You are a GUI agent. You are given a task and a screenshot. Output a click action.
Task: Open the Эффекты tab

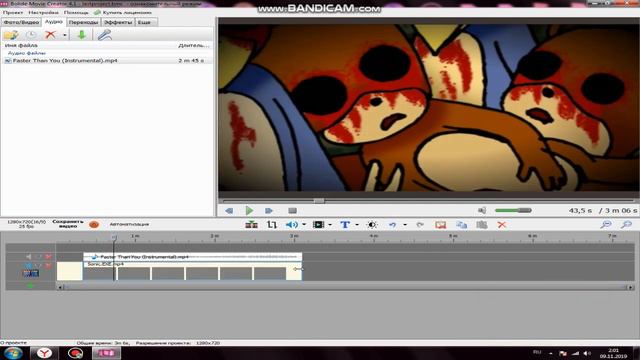[118, 22]
